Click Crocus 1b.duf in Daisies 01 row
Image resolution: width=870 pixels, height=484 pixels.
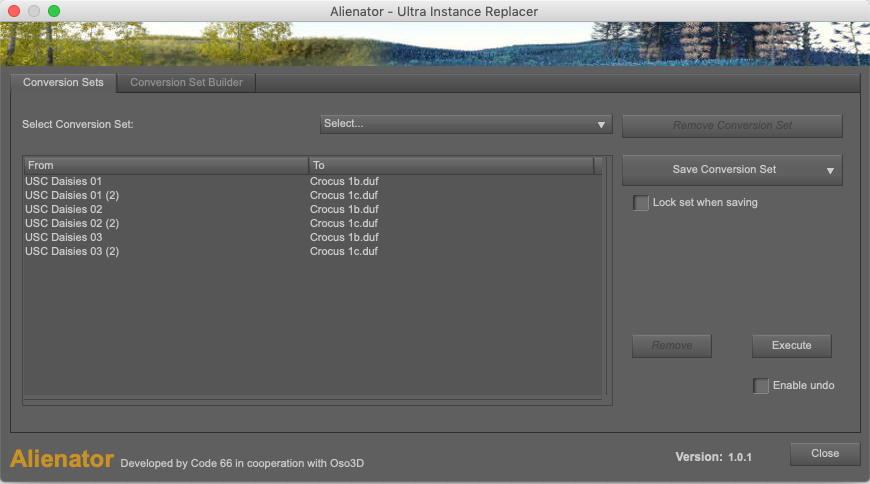point(344,182)
